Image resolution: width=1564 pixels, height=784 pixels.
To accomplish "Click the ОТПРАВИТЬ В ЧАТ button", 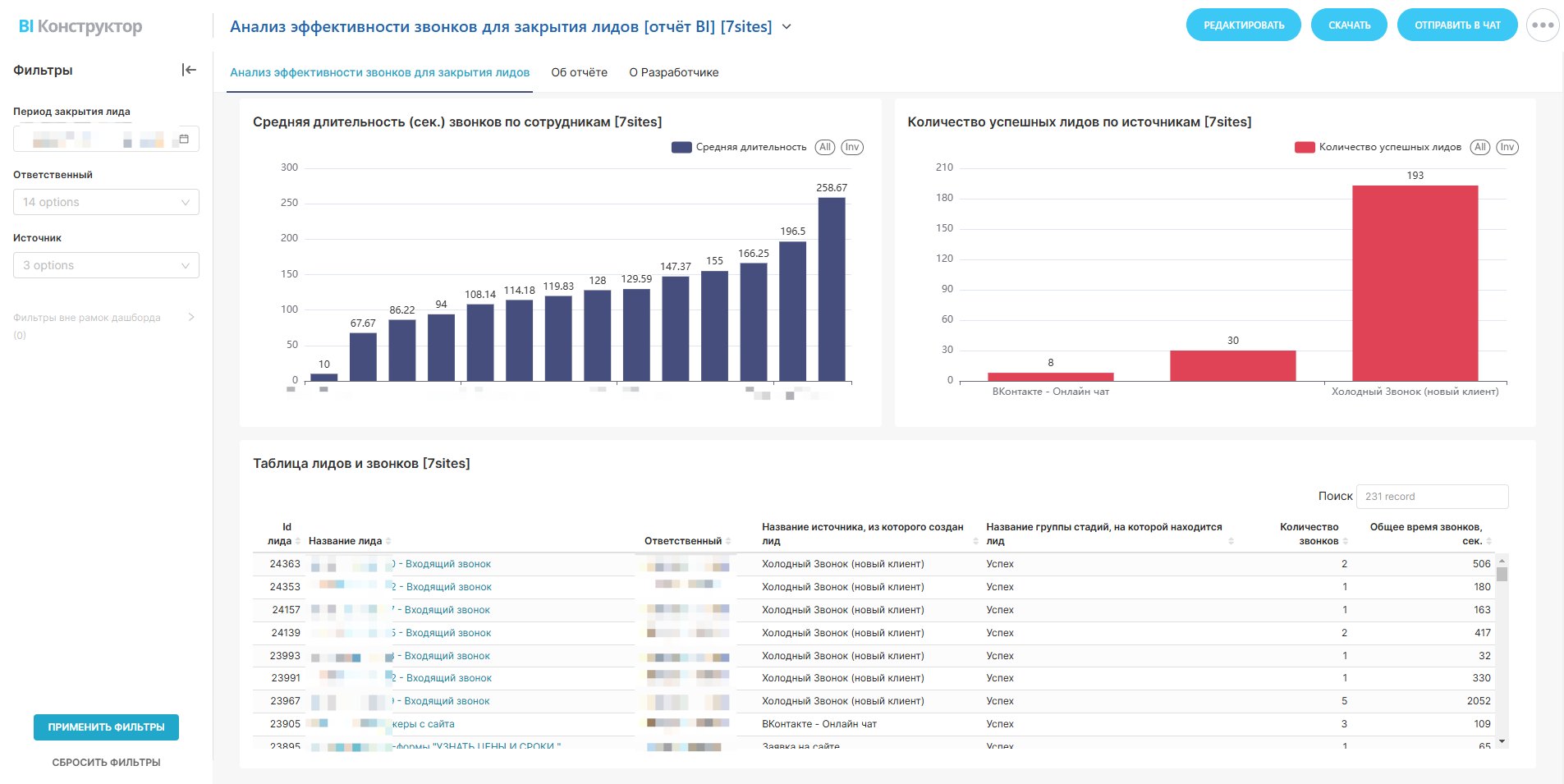I will [x=1457, y=25].
